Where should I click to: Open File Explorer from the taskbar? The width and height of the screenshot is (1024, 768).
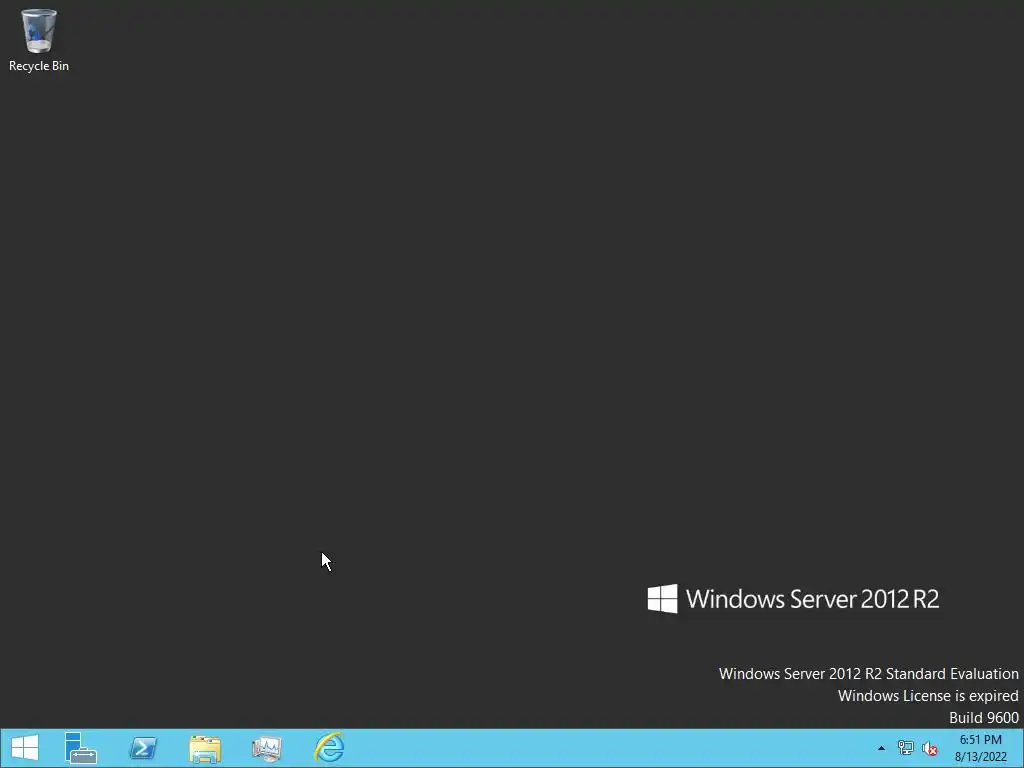(205, 748)
